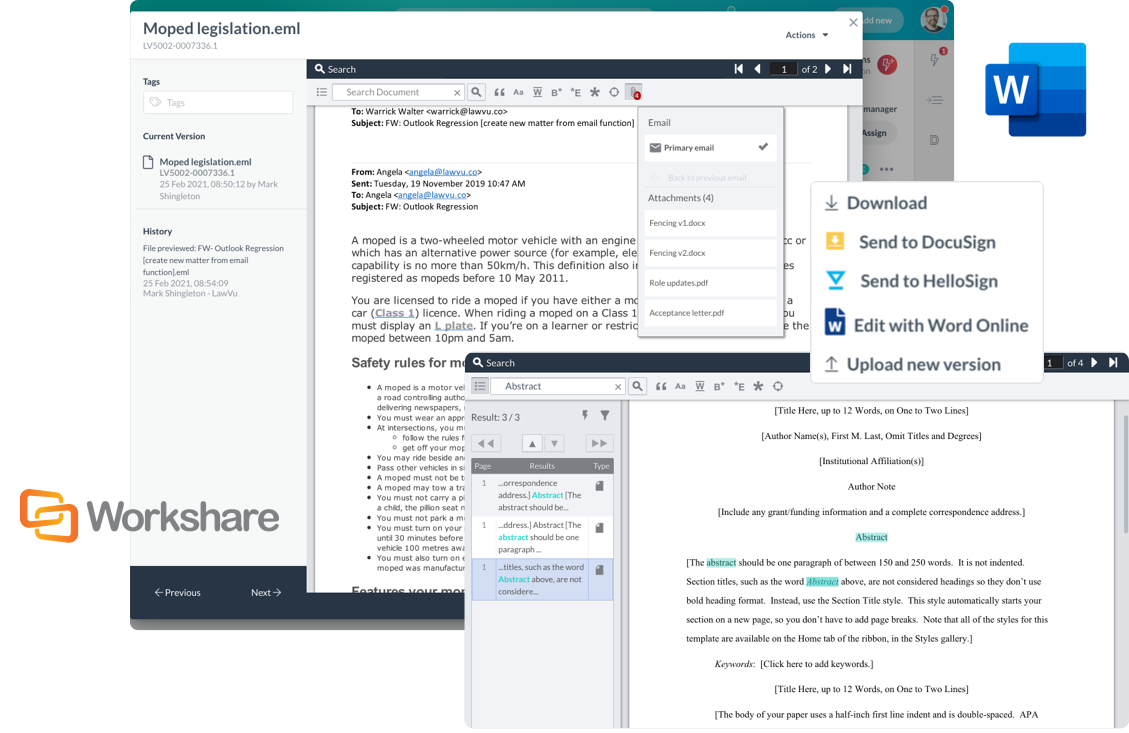Toggle the results list in the Abstract search viewer
The height and width of the screenshot is (733, 1129).
tap(480, 386)
